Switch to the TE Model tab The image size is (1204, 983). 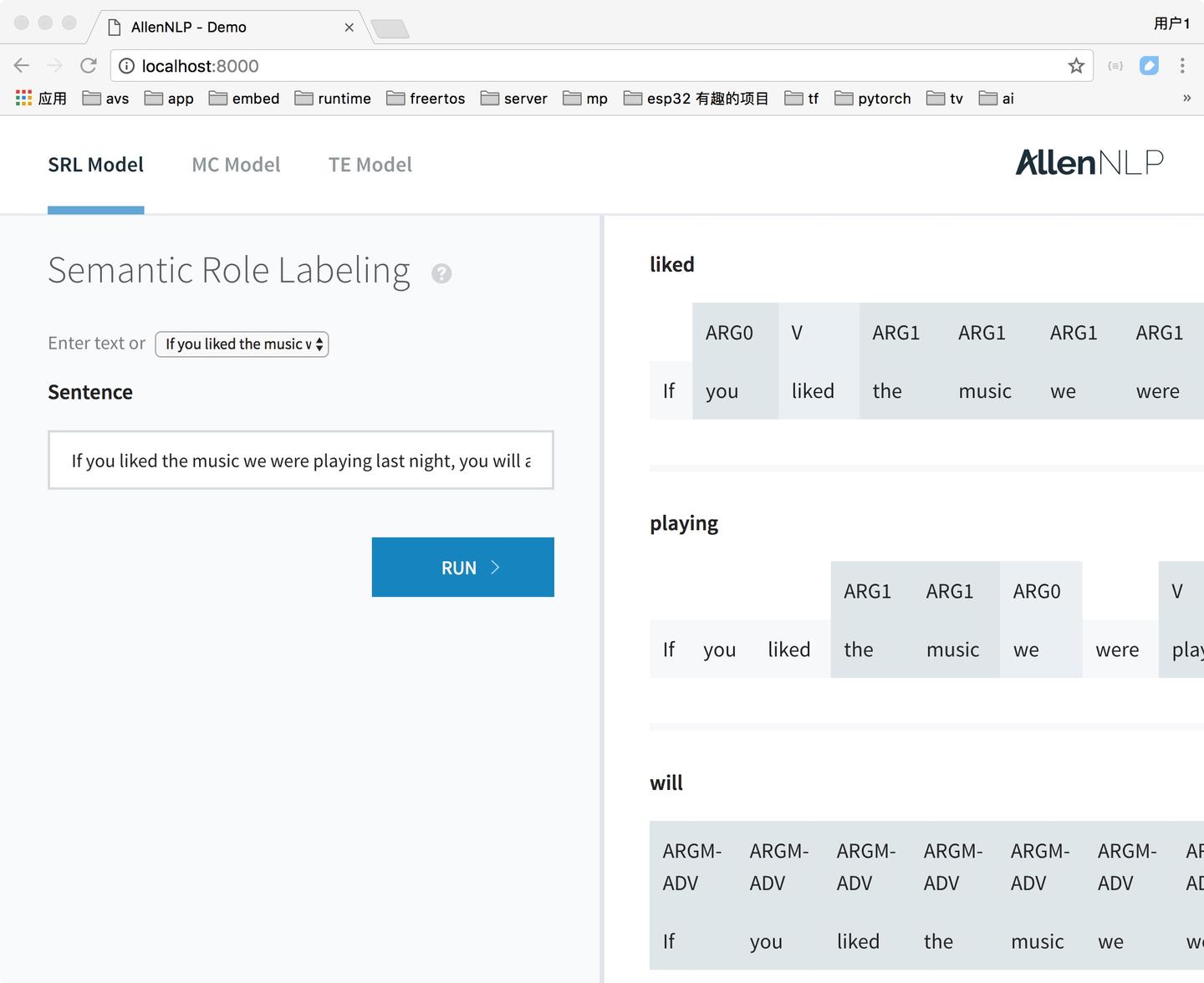pyautogui.click(x=370, y=164)
